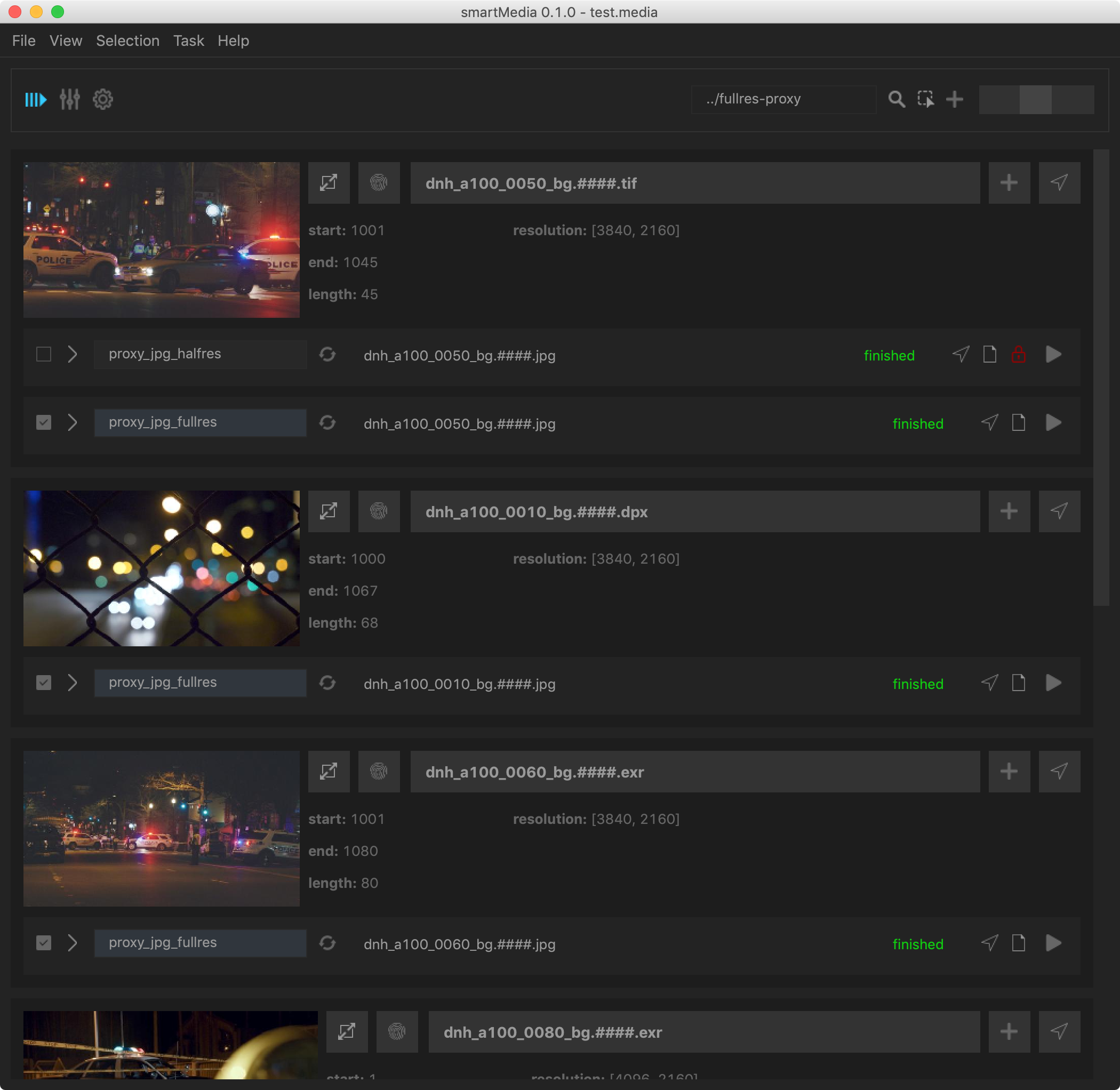1120x1090 pixels.
Task: Click the send arrow for dnh_a100_0060_bg exr
Action: 1059,772
